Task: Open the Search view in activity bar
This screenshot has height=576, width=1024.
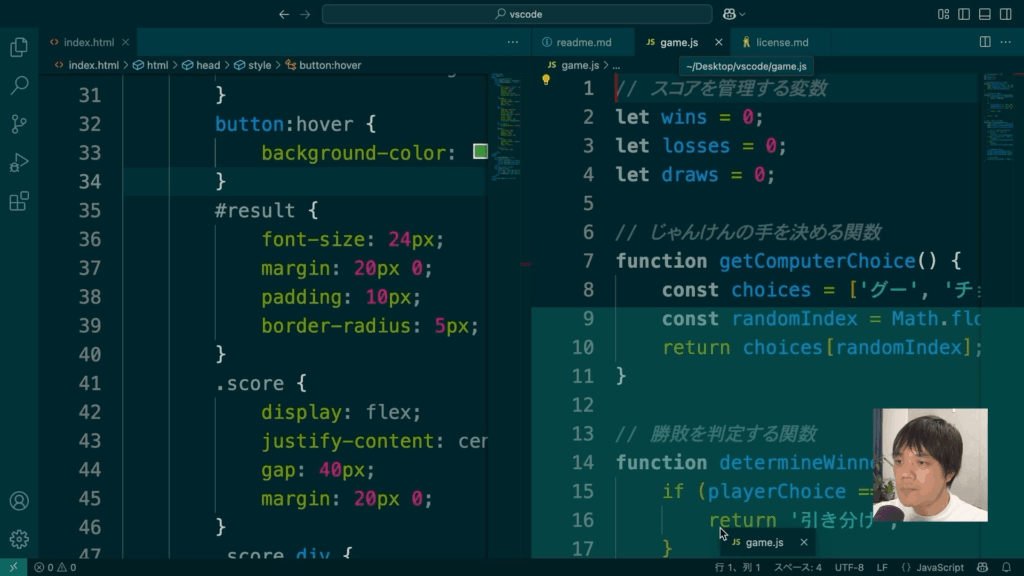Action: click(x=18, y=86)
